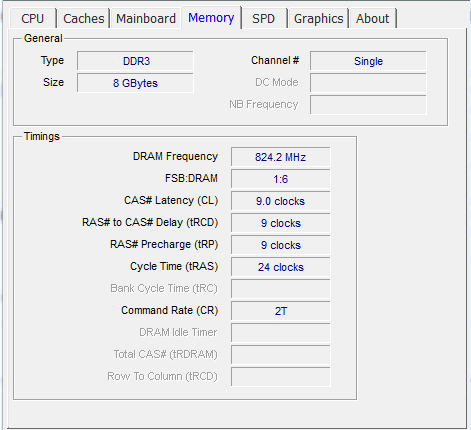The image size is (471, 430).
Task: Click the DDR3 type value field
Action: pos(135,61)
